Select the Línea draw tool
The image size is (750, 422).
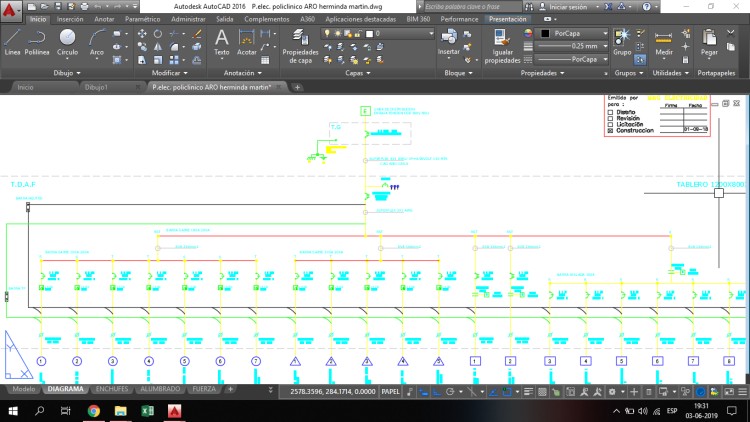[x=12, y=42]
